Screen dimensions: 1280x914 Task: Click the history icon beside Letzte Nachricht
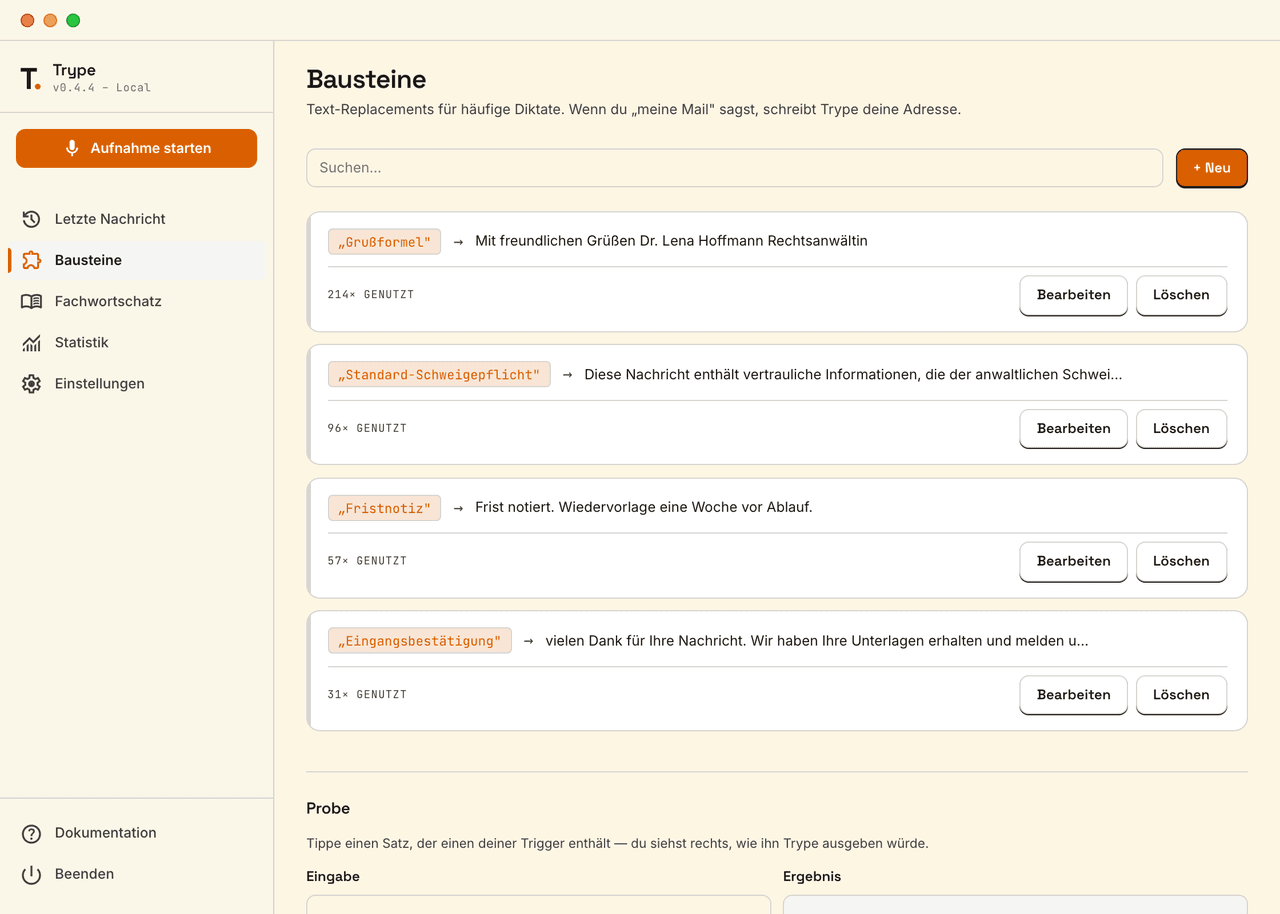[x=31, y=219]
